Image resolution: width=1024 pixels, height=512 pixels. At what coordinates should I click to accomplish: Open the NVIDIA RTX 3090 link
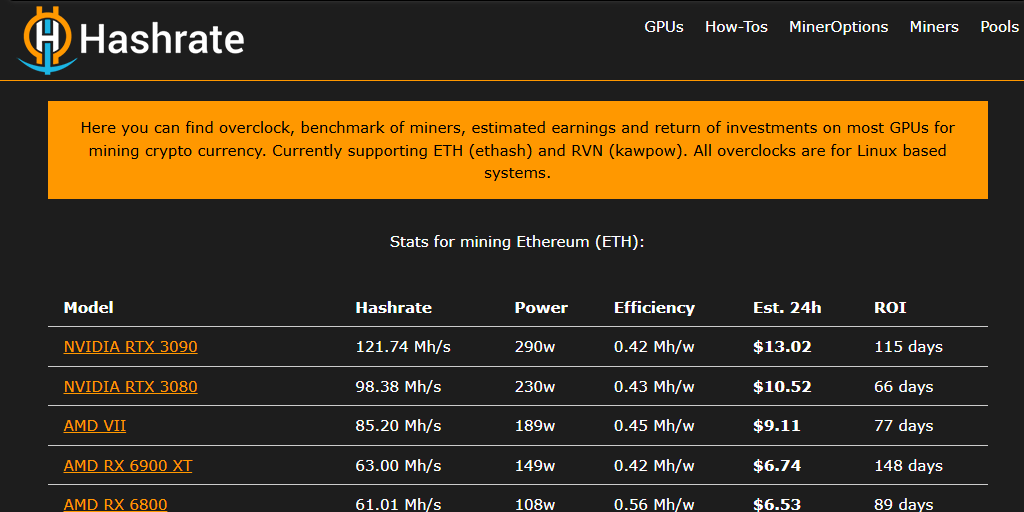[130, 347]
